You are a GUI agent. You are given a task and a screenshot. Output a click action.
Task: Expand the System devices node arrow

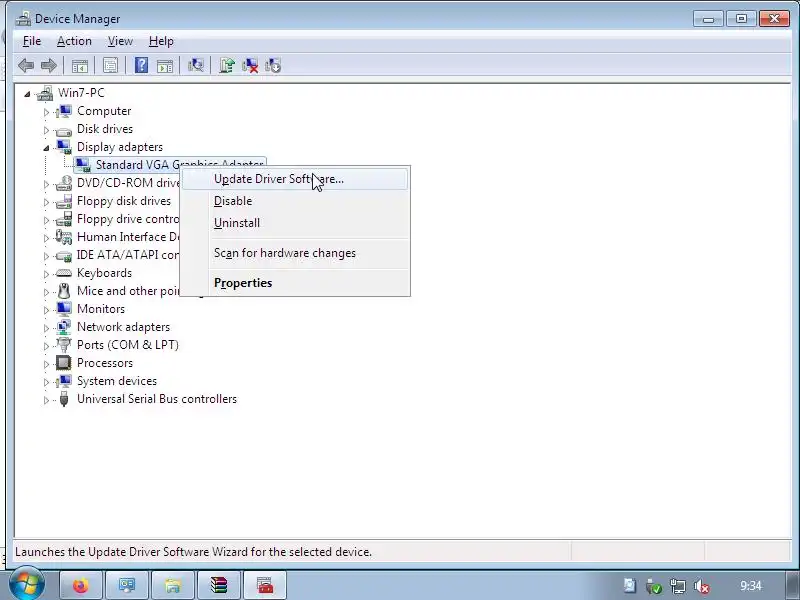coord(46,382)
